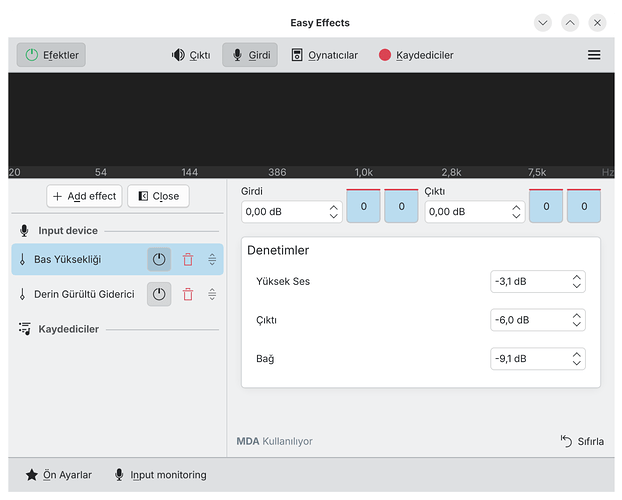Open the Ön Ayarlar presets
622x500 pixels.
click(x=59, y=475)
